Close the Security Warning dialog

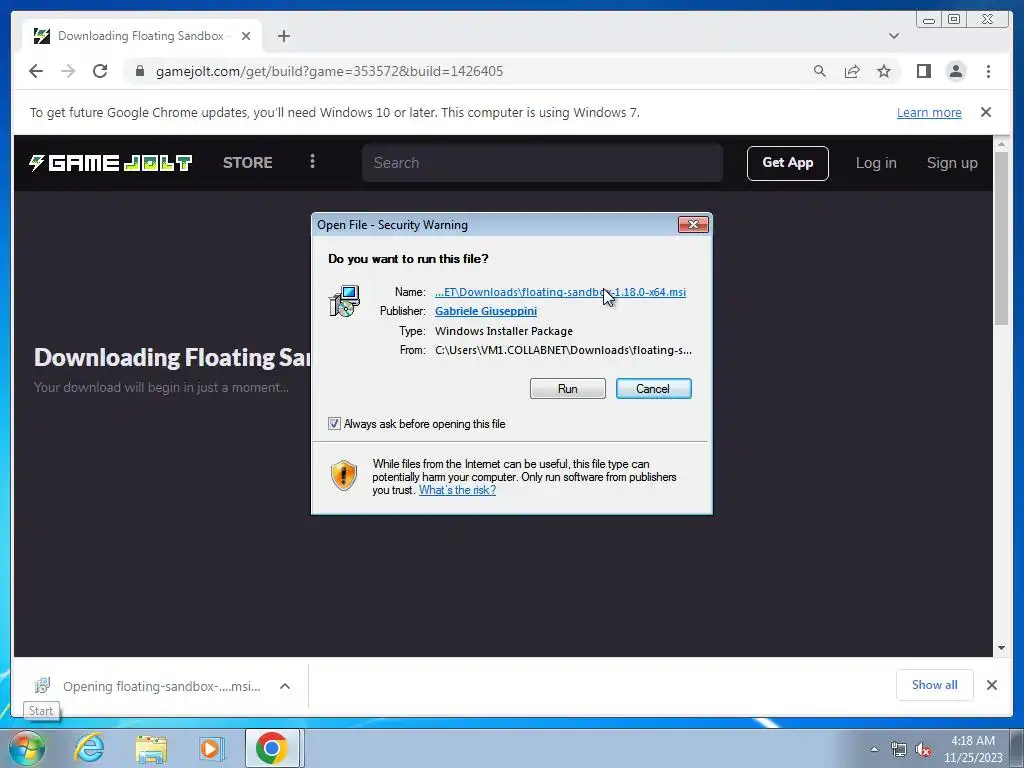point(693,225)
